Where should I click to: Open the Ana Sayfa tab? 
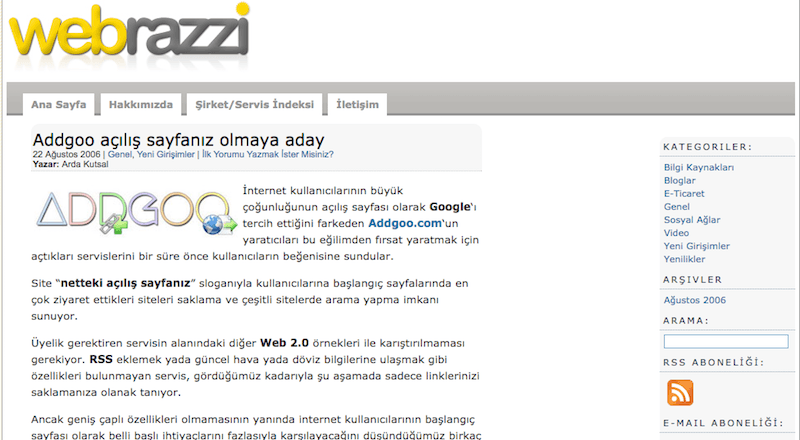pos(59,105)
